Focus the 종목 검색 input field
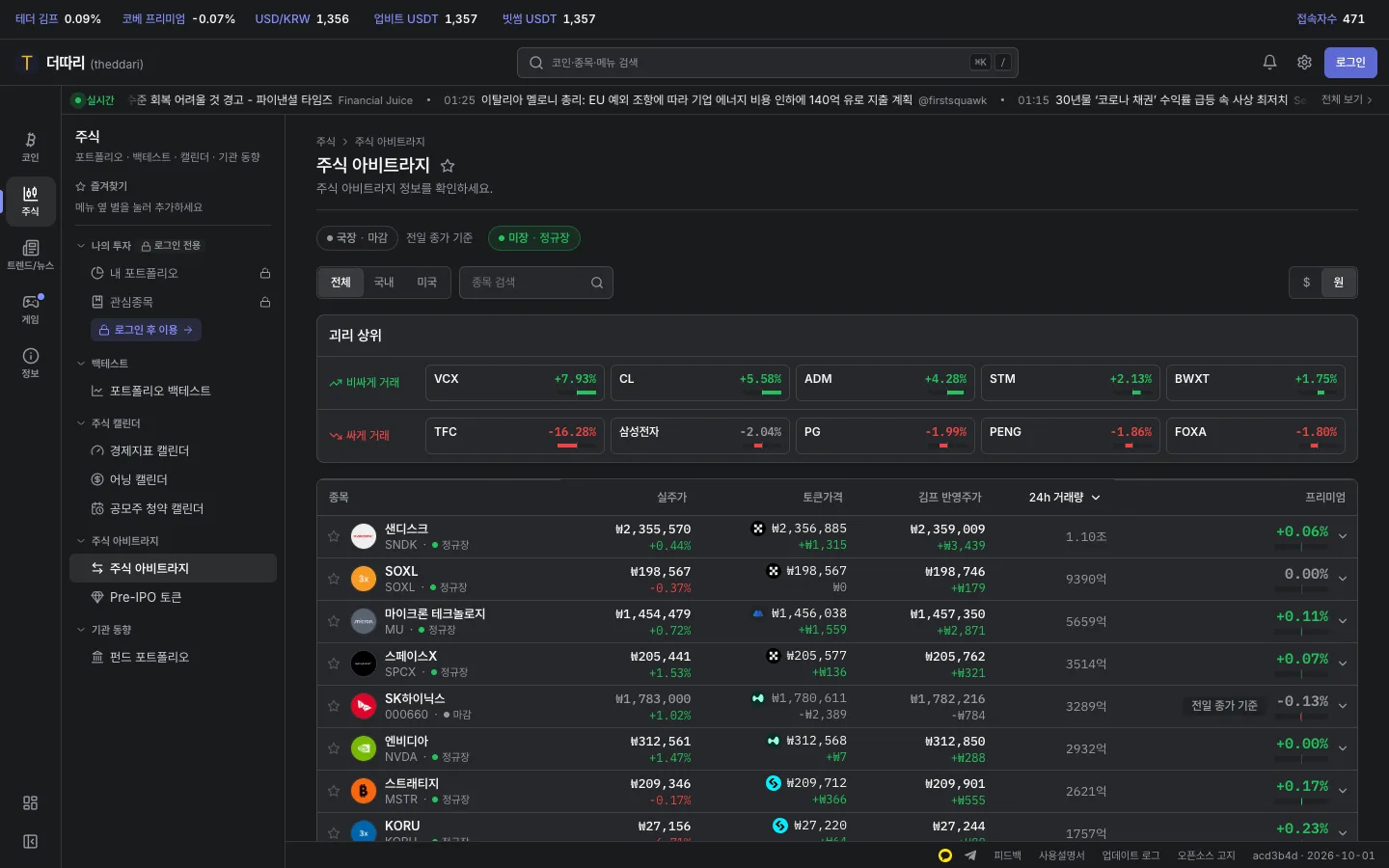Screen dimensions: 1389x868 tap(536, 283)
